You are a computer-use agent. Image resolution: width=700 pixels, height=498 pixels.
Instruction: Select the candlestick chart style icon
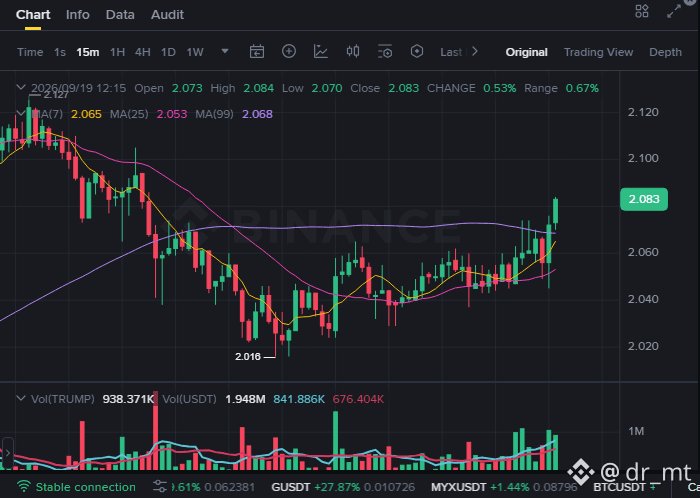point(353,51)
